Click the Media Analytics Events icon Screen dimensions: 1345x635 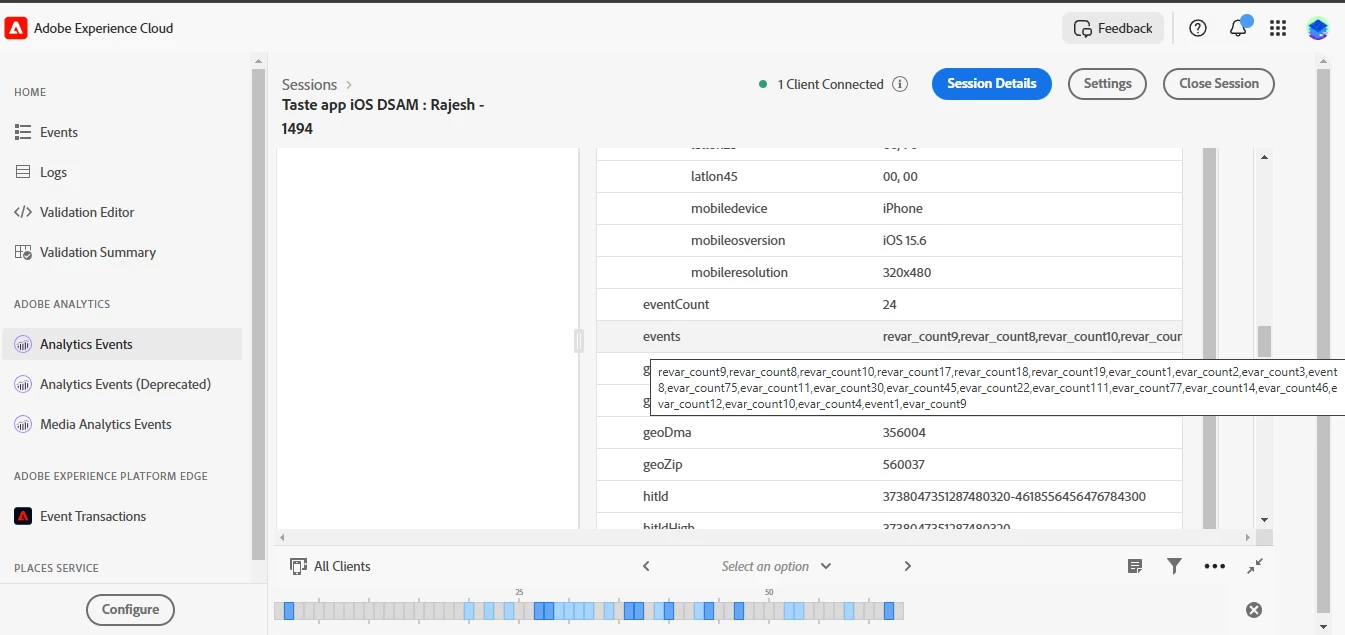click(x=23, y=424)
